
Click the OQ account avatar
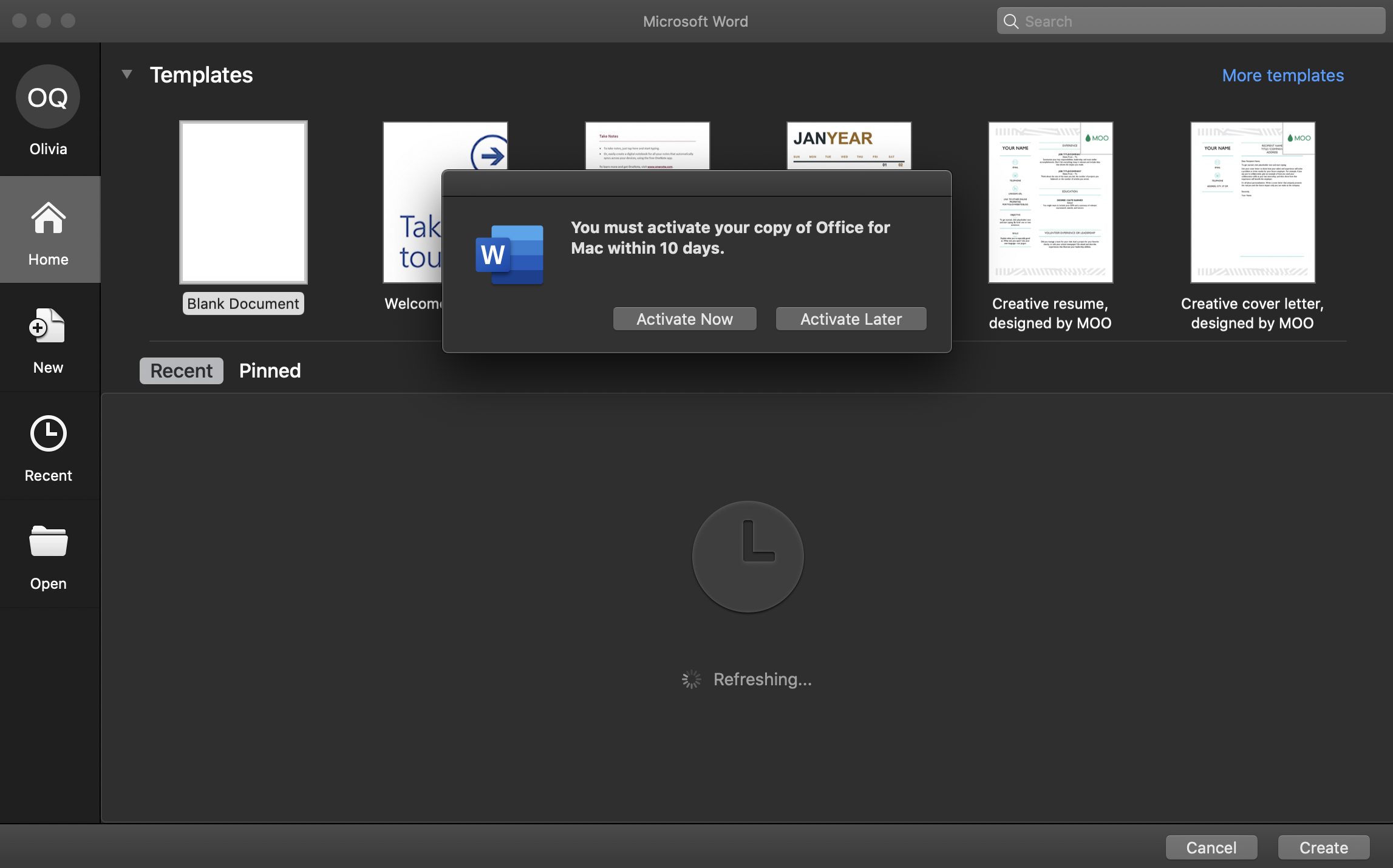[x=48, y=97]
